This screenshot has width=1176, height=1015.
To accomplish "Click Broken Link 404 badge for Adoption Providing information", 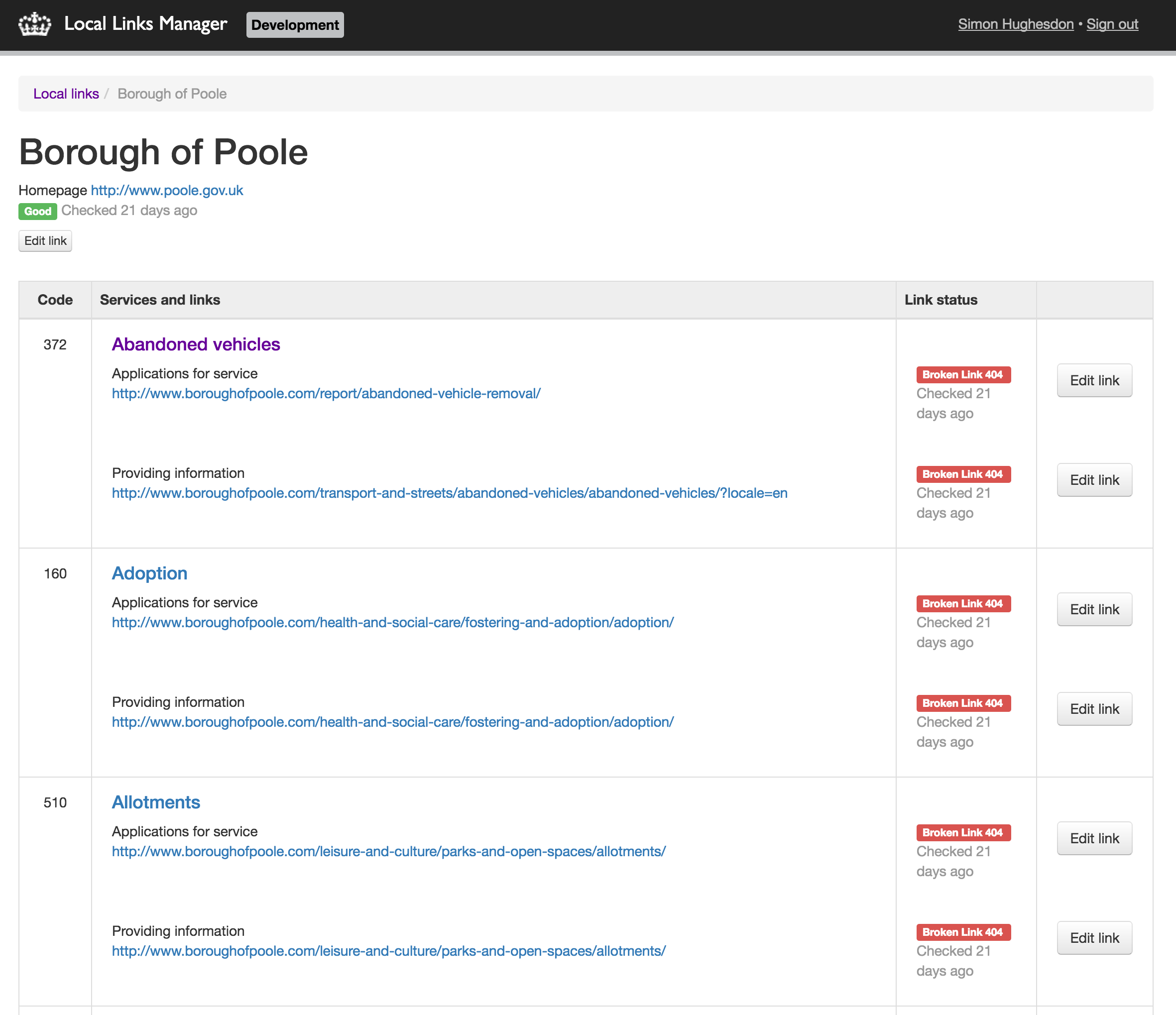I will 963,703.
